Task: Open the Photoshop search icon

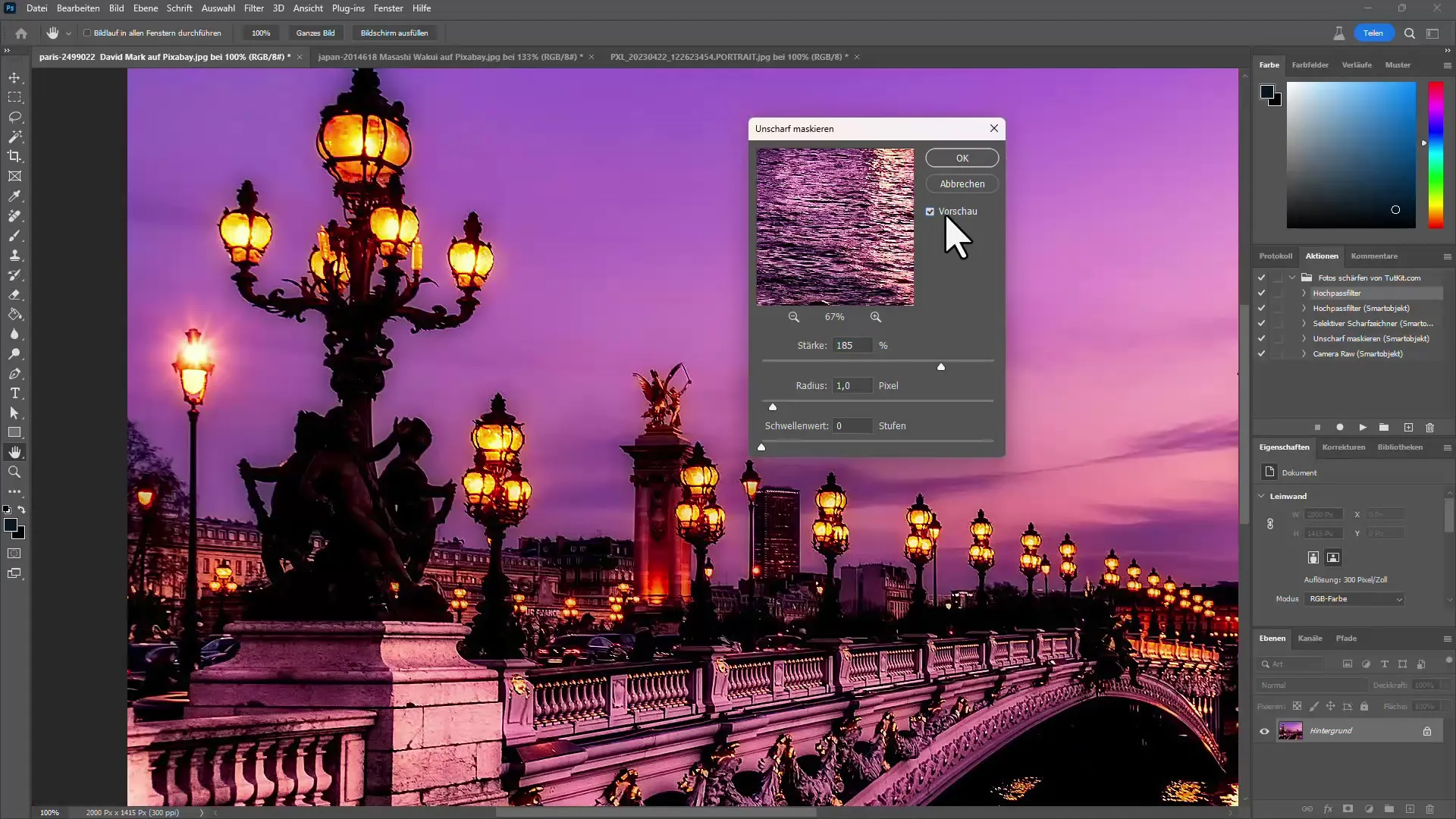Action: [1410, 33]
